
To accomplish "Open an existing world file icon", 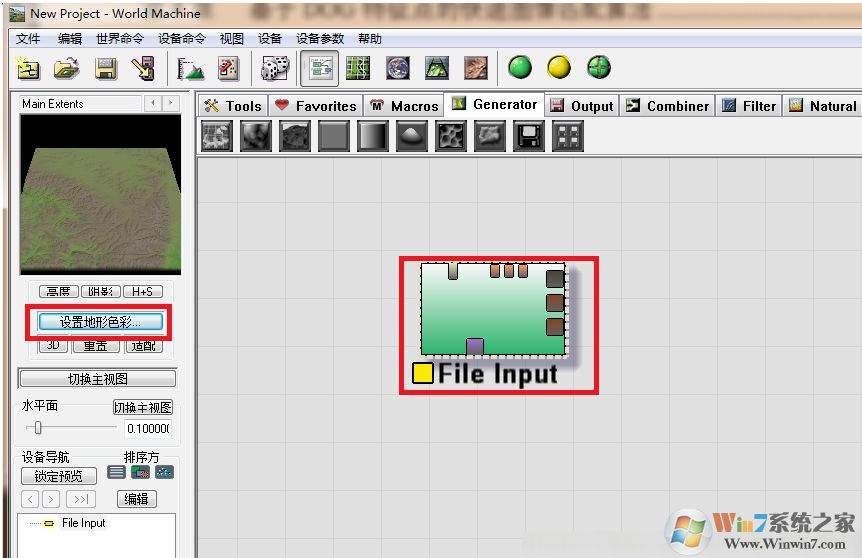I will click(67, 69).
